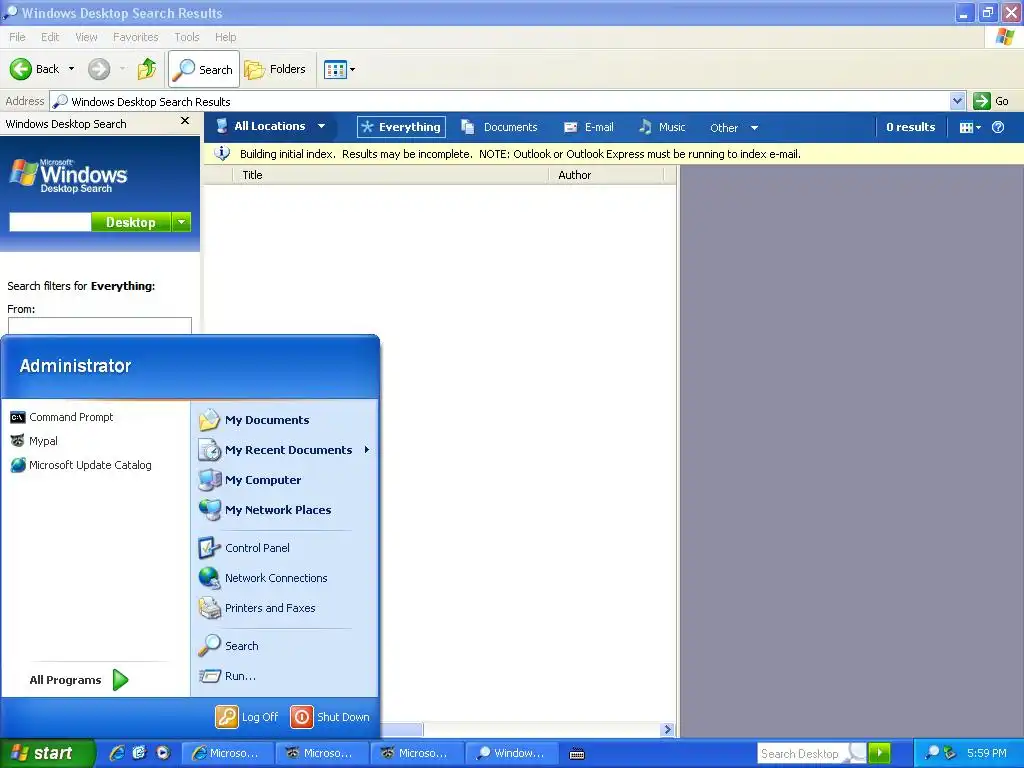Screen dimensions: 1024x768
Task: Launch Internet Explorer from Quick Launch
Action: coord(116,753)
